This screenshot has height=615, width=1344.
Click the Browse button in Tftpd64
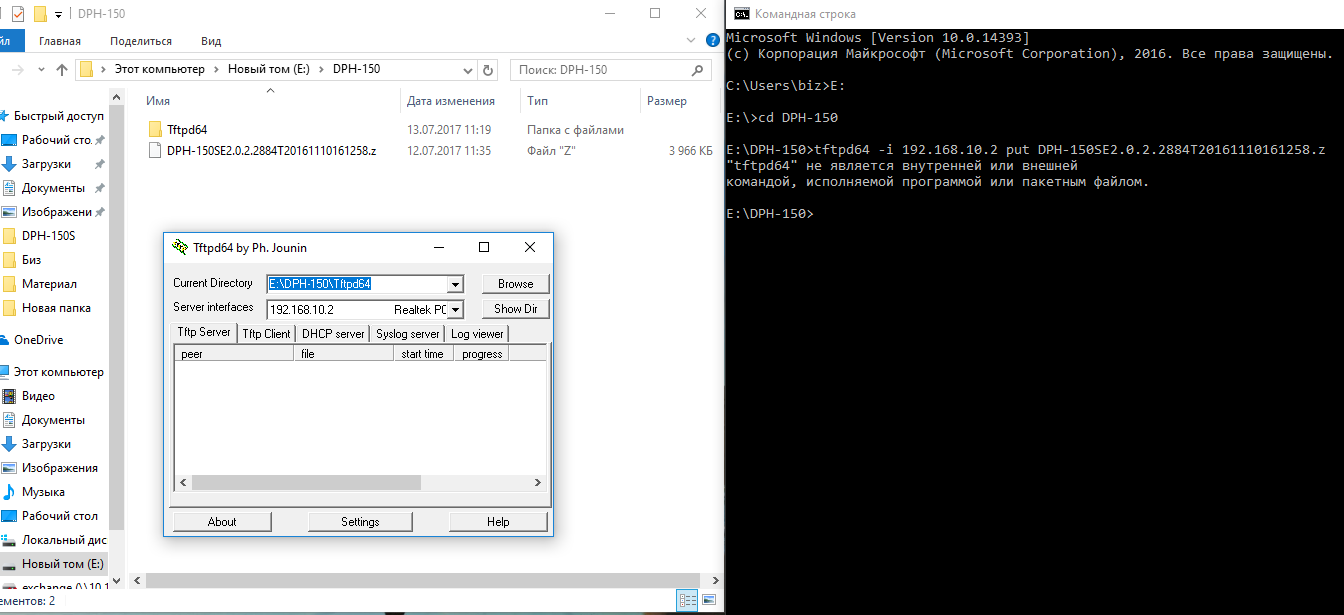(x=515, y=284)
